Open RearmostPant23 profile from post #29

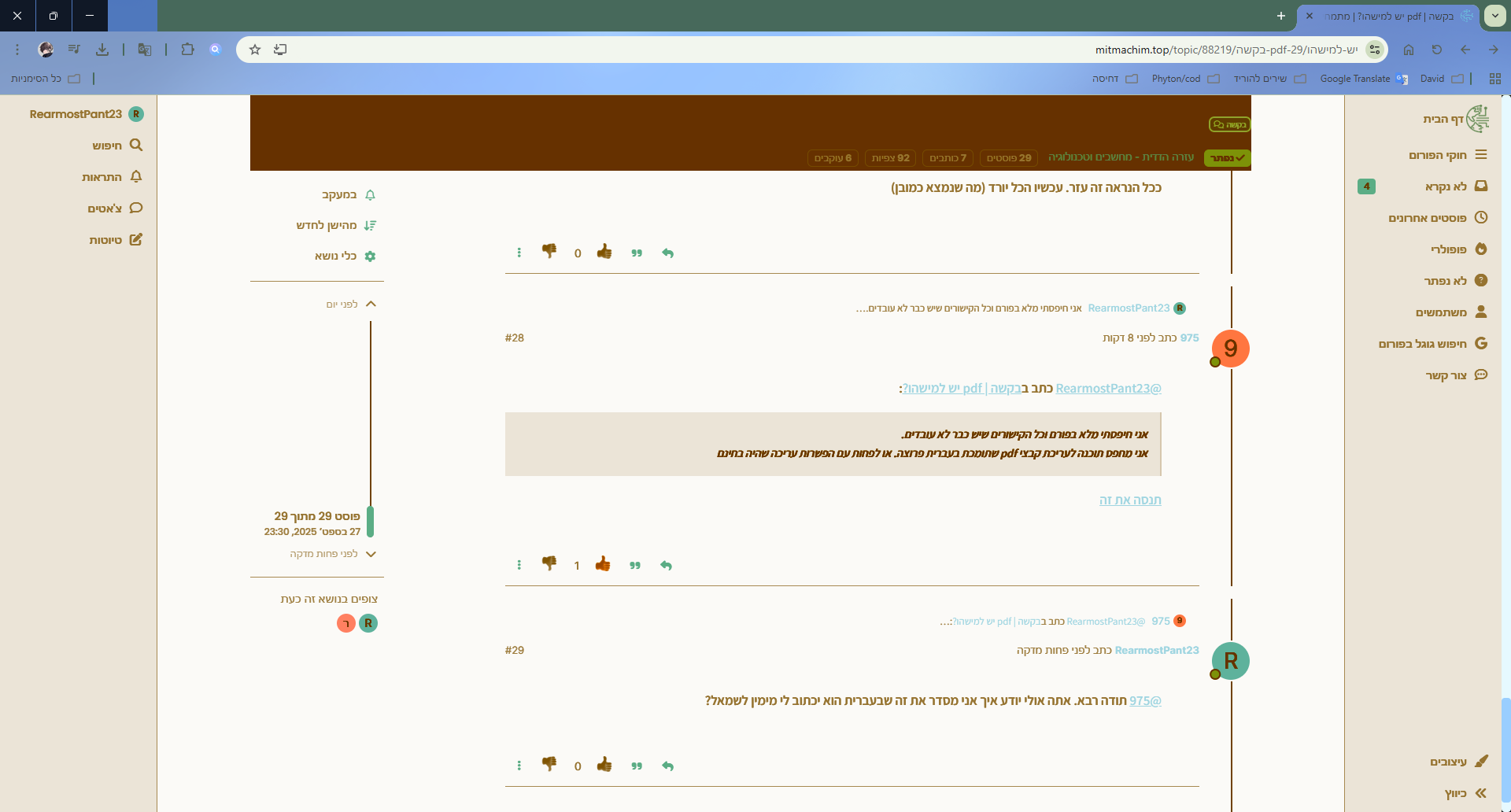(x=1156, y=650)
